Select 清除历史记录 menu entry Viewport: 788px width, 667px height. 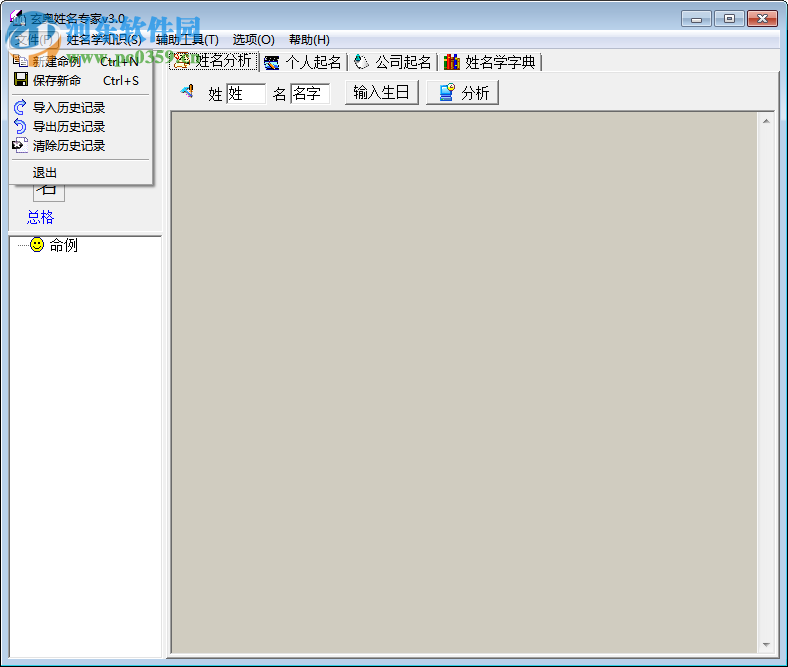click(x=80, y=146)
